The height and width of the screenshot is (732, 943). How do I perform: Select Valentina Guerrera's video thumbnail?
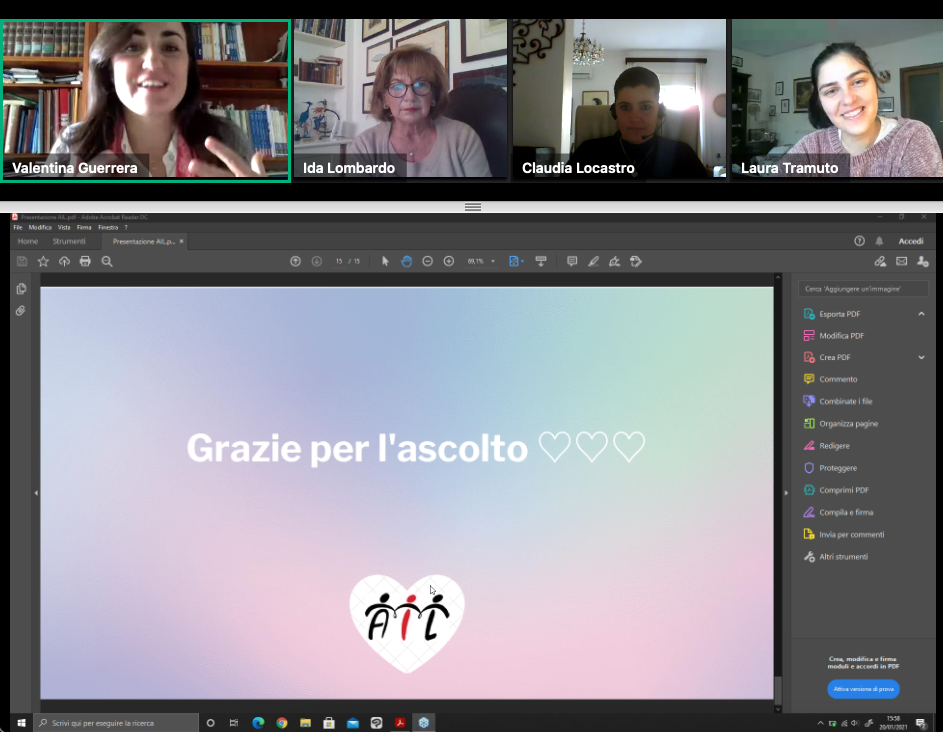pyautogui.click(x=146, y=100)
